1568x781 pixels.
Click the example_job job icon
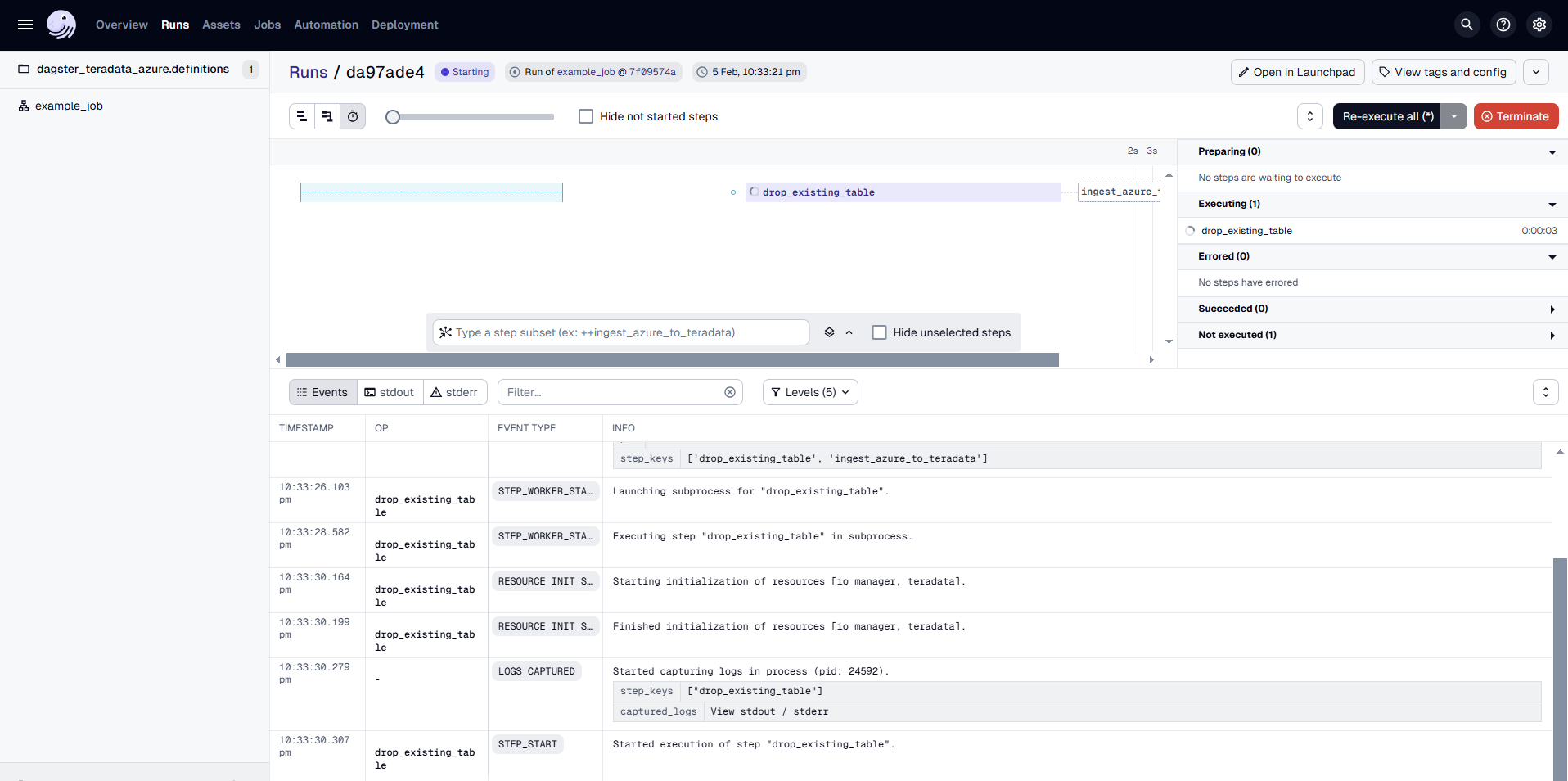[24, 106]
